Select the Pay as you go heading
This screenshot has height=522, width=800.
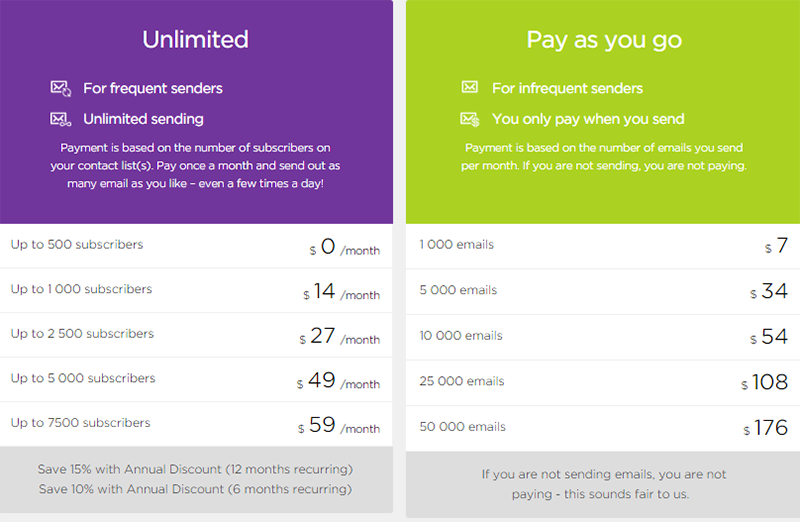604,40
